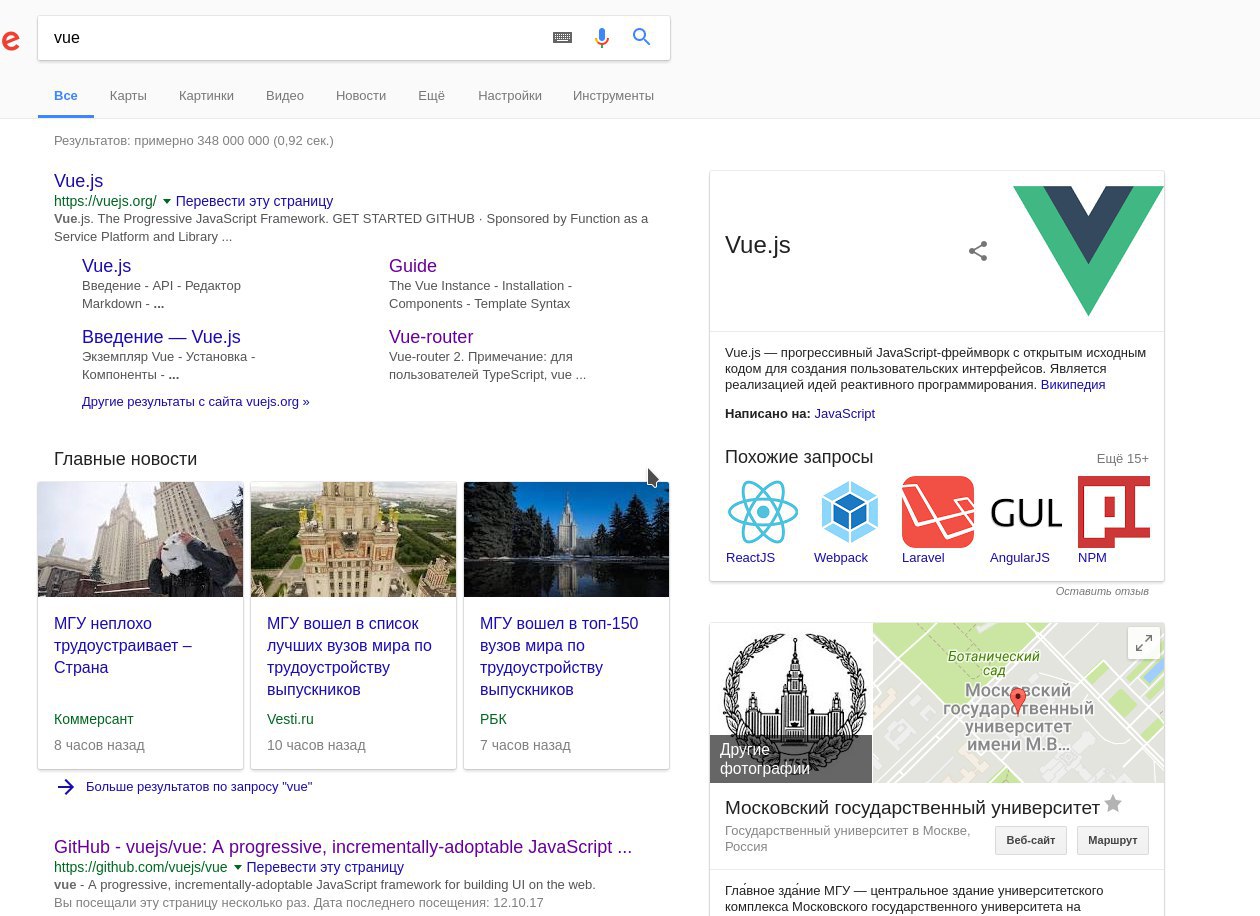This screenshot has height=916, width=1260.
Task: Open the Vue.js sitelink under first result
Action: tap(106, 266)
